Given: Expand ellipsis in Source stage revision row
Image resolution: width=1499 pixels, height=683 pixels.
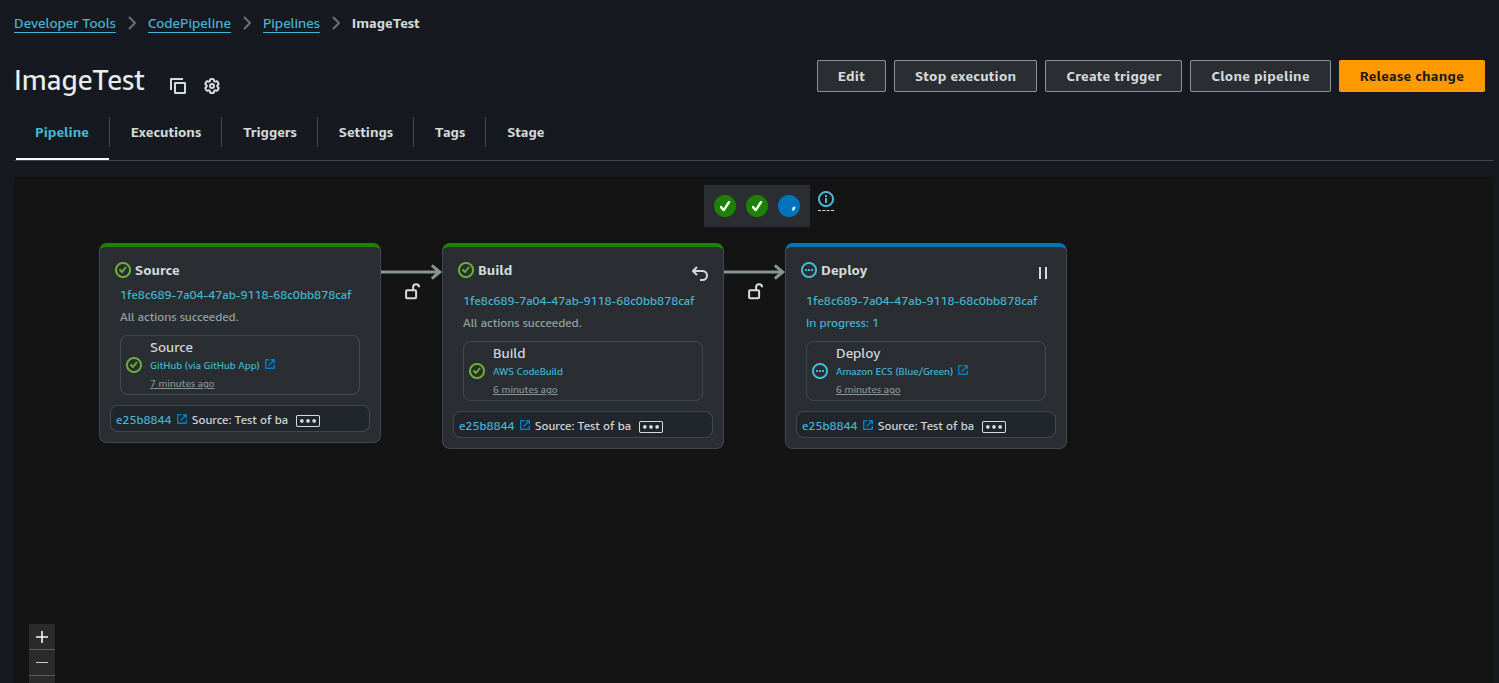Looking at the screenshot, I should pos(308,421).
